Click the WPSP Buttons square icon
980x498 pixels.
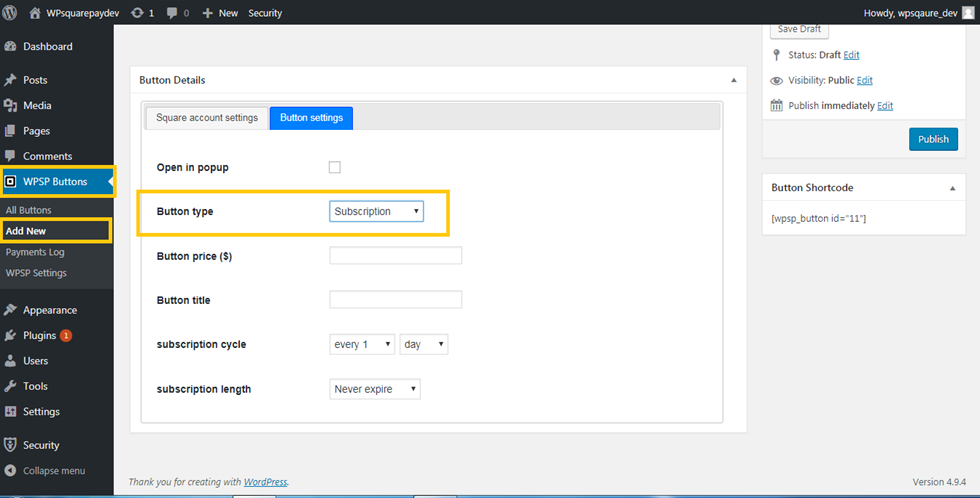tap(10, 181)
